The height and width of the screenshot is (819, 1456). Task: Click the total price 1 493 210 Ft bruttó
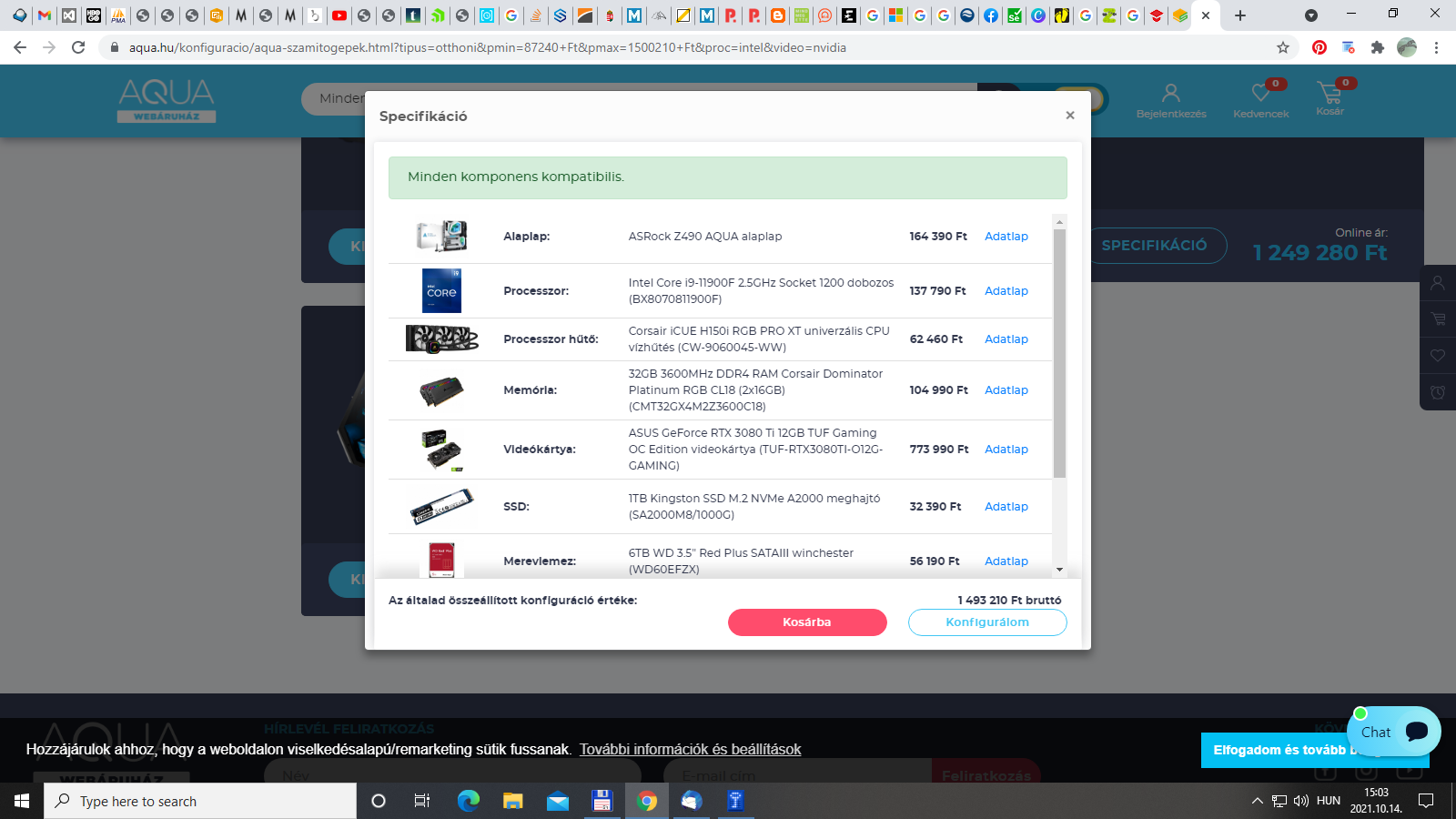[1009, 601]
